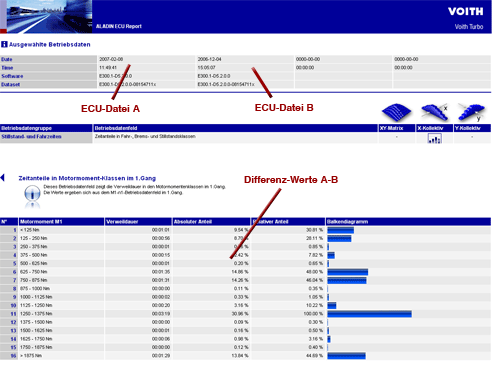Viewport: 500px width, 366px height.
Task: Click the ECU file A date 2007-02-08
Action: [x=111, y=59]
